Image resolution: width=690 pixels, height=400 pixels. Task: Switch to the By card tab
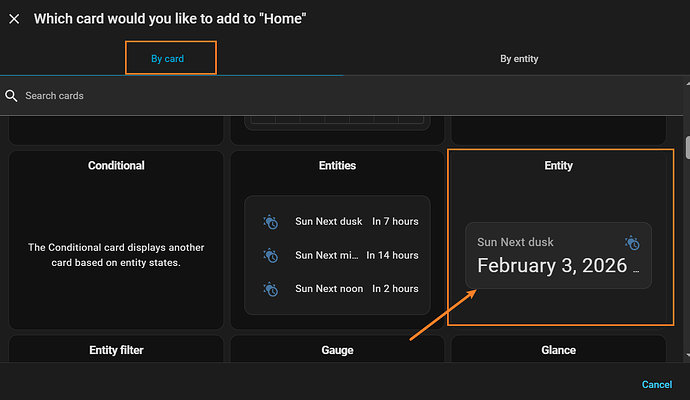[x=168, y=59]
